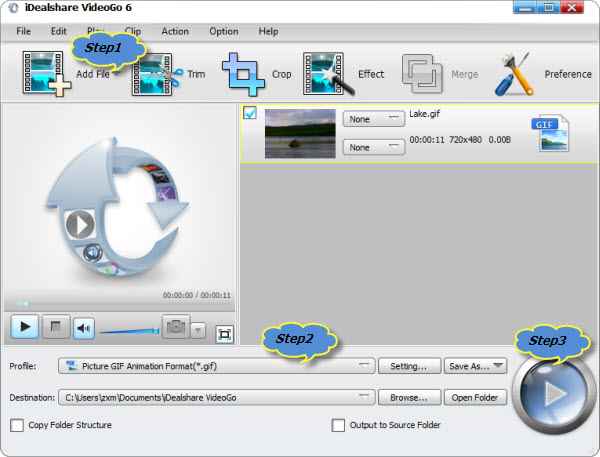
Task: Open the File menu
Action: click(x=23, y=31)
